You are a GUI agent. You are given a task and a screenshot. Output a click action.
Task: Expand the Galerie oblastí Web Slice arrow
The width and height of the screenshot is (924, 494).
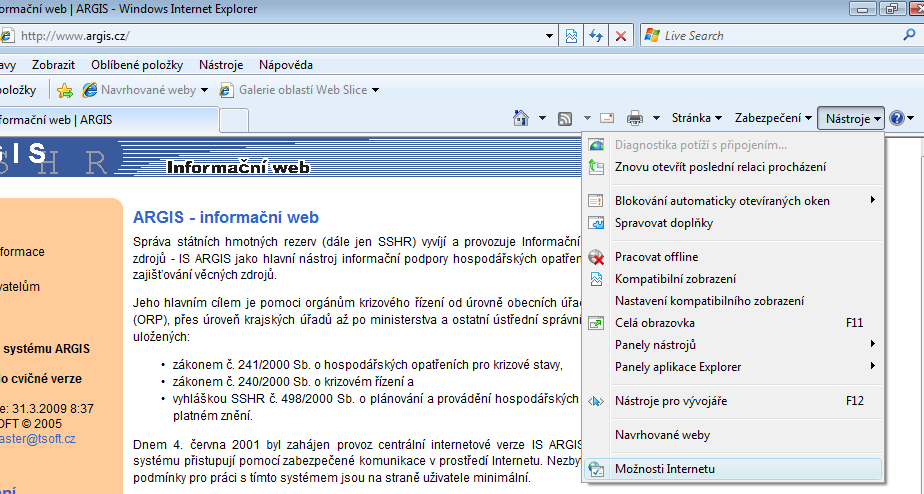tap(375, 90)
